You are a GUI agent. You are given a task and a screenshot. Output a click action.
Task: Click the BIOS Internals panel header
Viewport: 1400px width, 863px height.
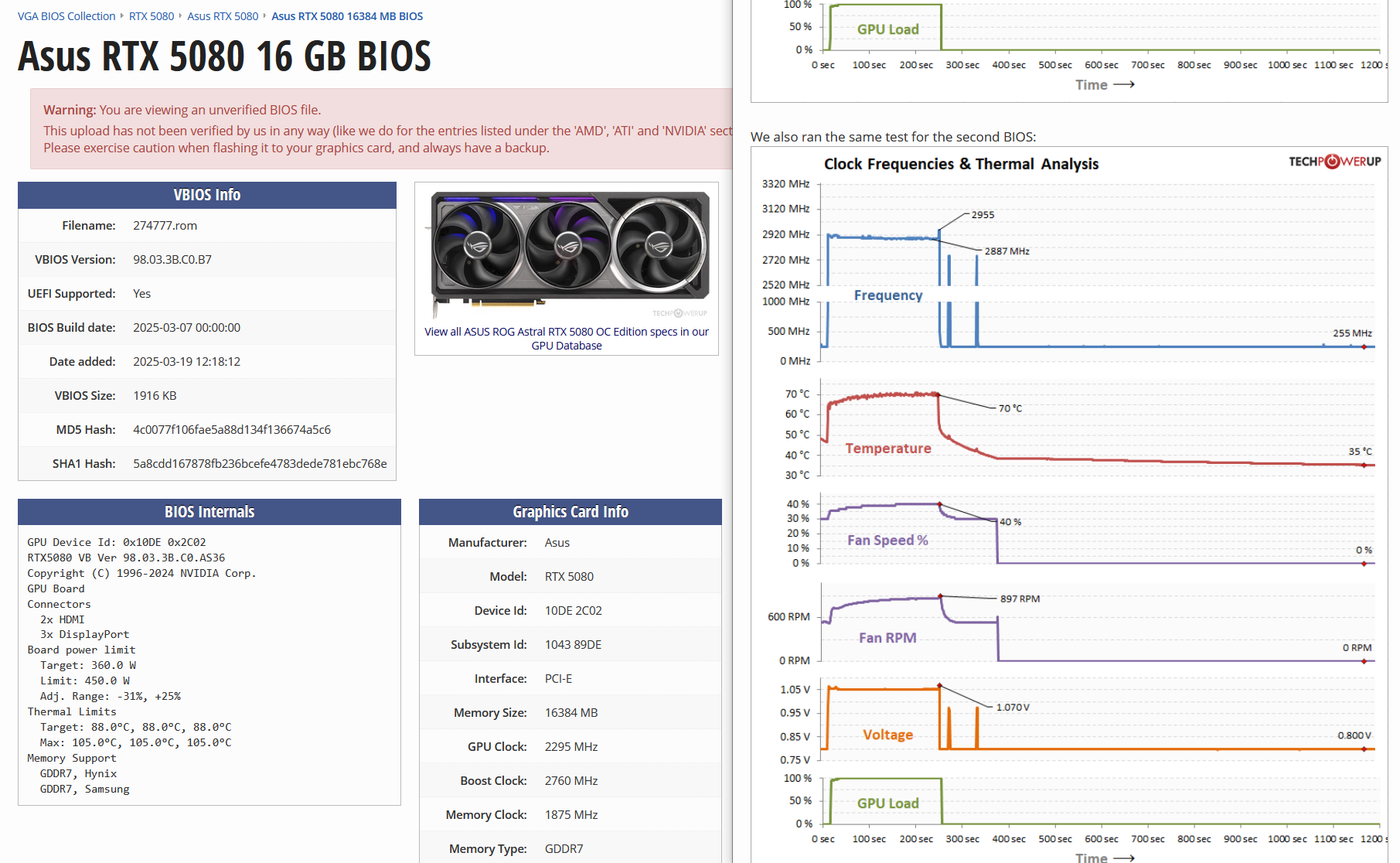coord(209,512)
